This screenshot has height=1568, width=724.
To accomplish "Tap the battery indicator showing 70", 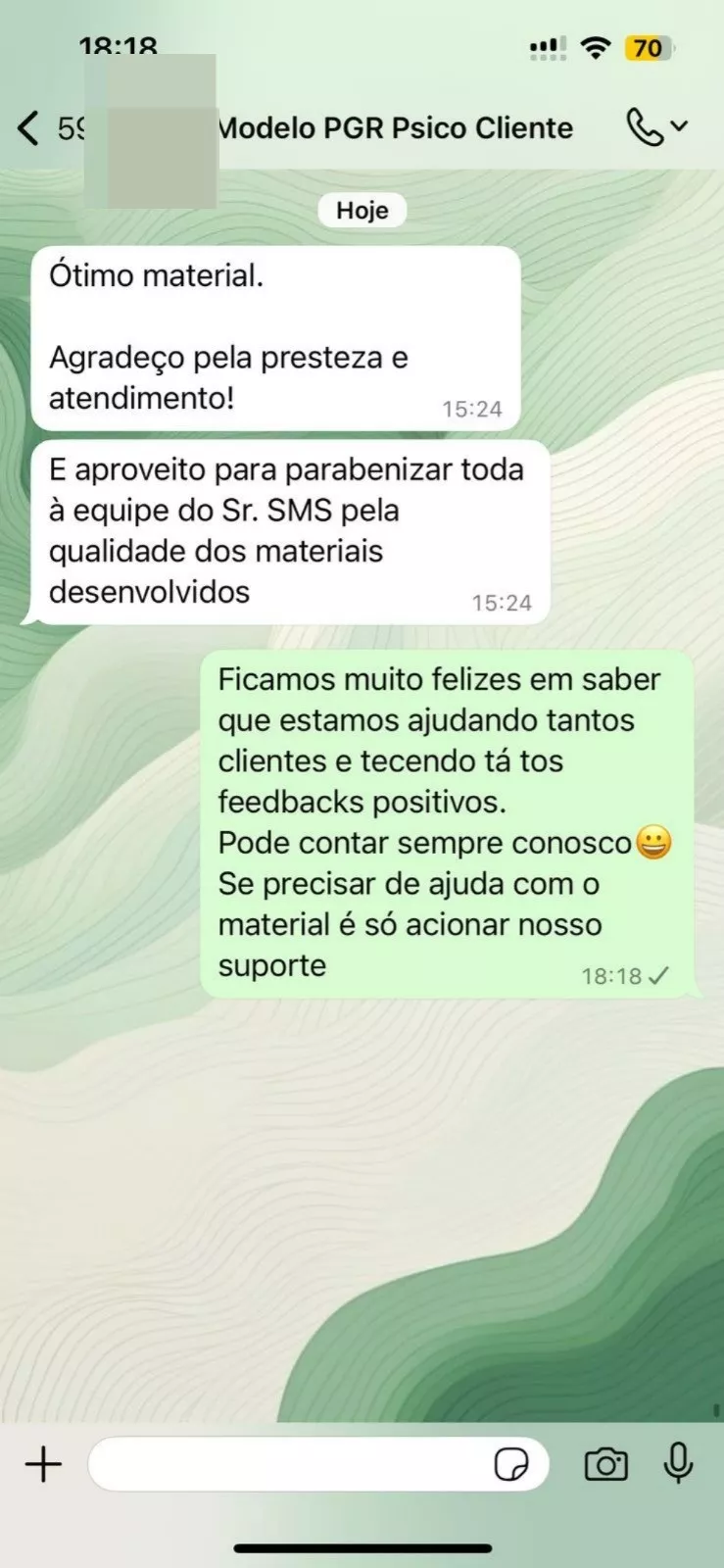I will 650,48.
